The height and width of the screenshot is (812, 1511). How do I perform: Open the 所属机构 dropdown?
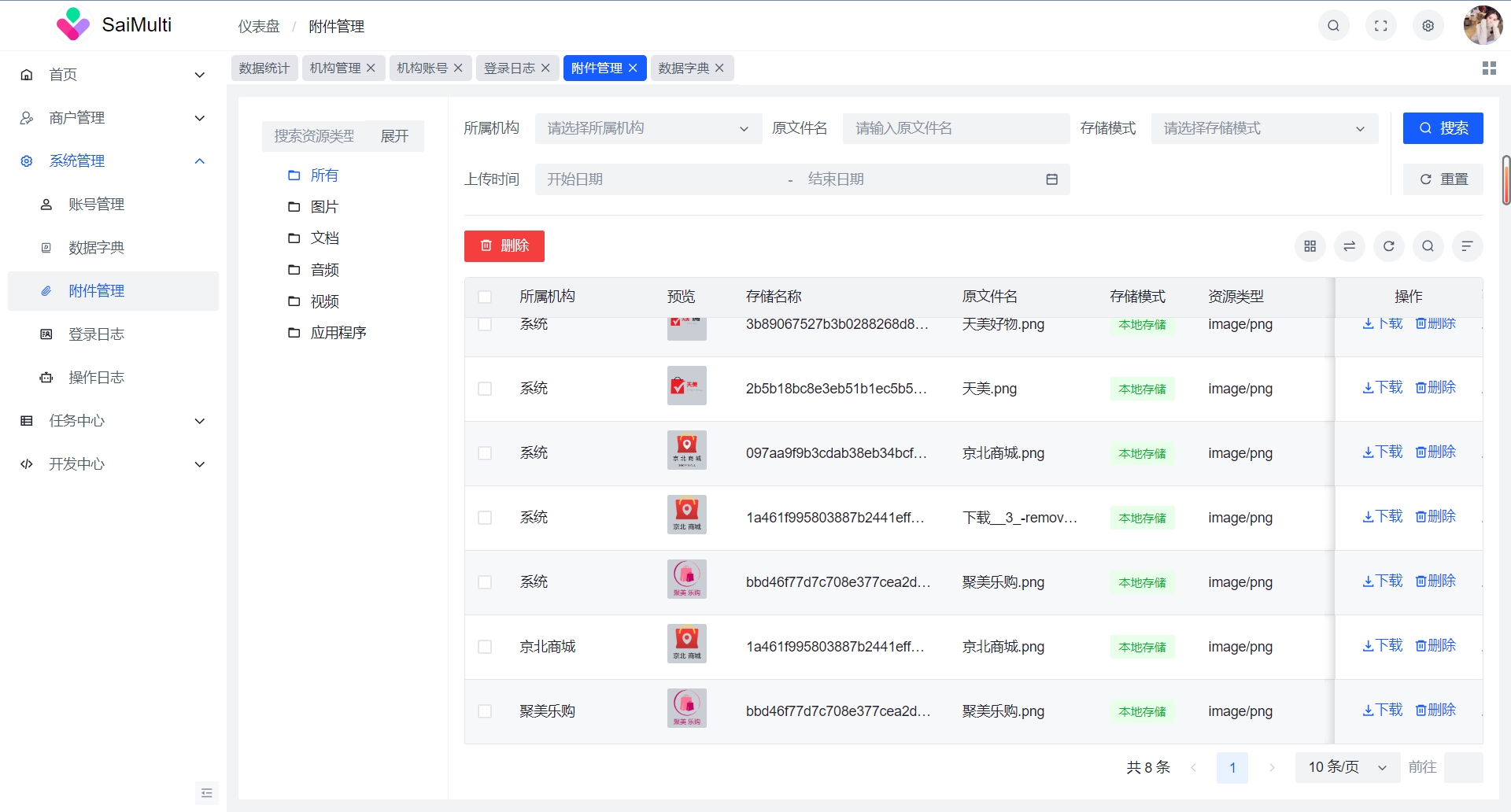pos(648,128)
